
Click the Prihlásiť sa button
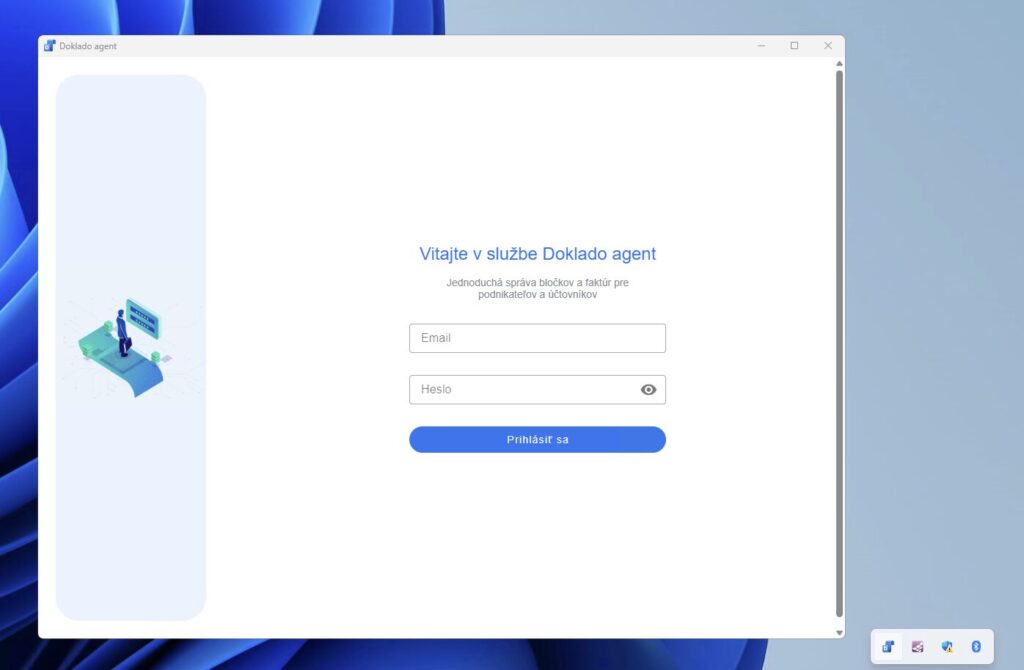point(537,439)
